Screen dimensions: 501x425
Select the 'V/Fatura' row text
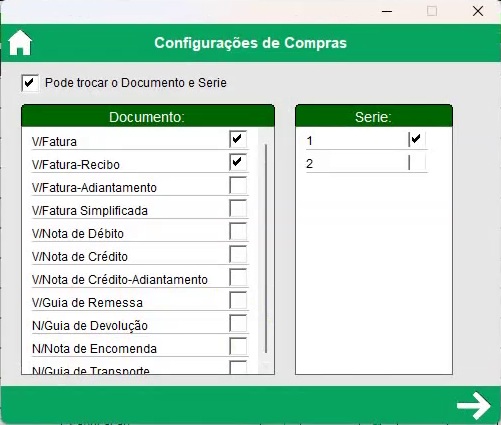click(54, 142)
